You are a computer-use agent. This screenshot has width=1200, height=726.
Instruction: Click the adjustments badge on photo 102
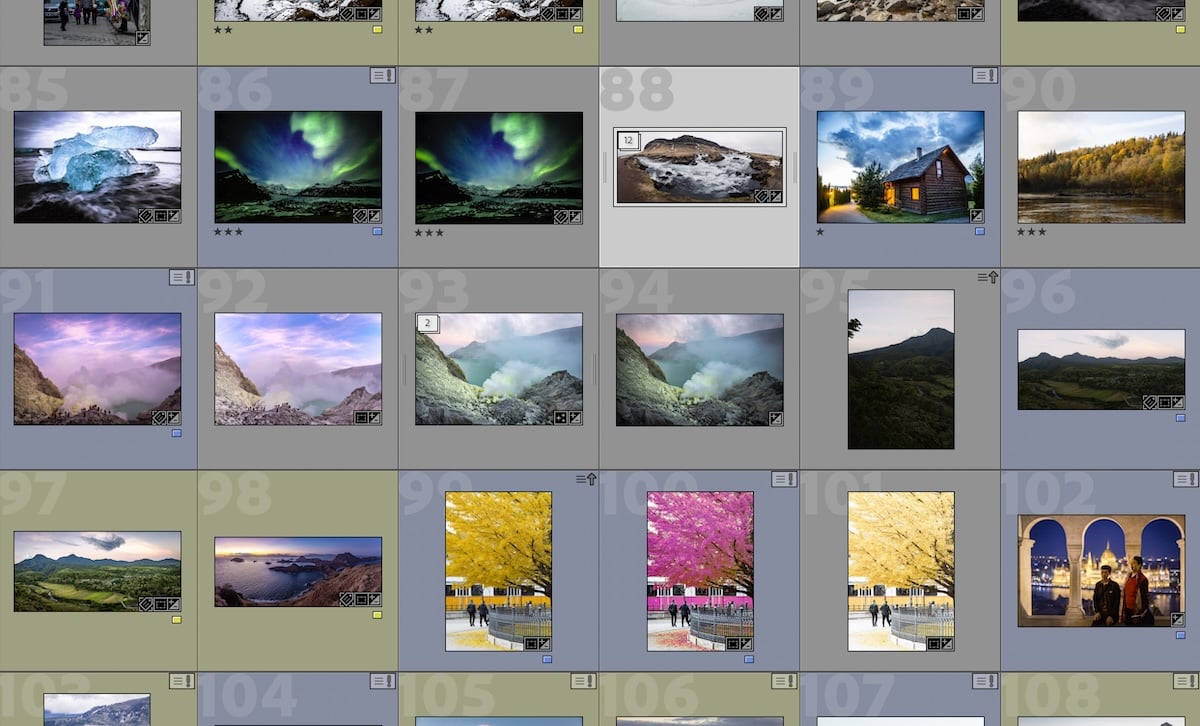tap(1178, 619)
